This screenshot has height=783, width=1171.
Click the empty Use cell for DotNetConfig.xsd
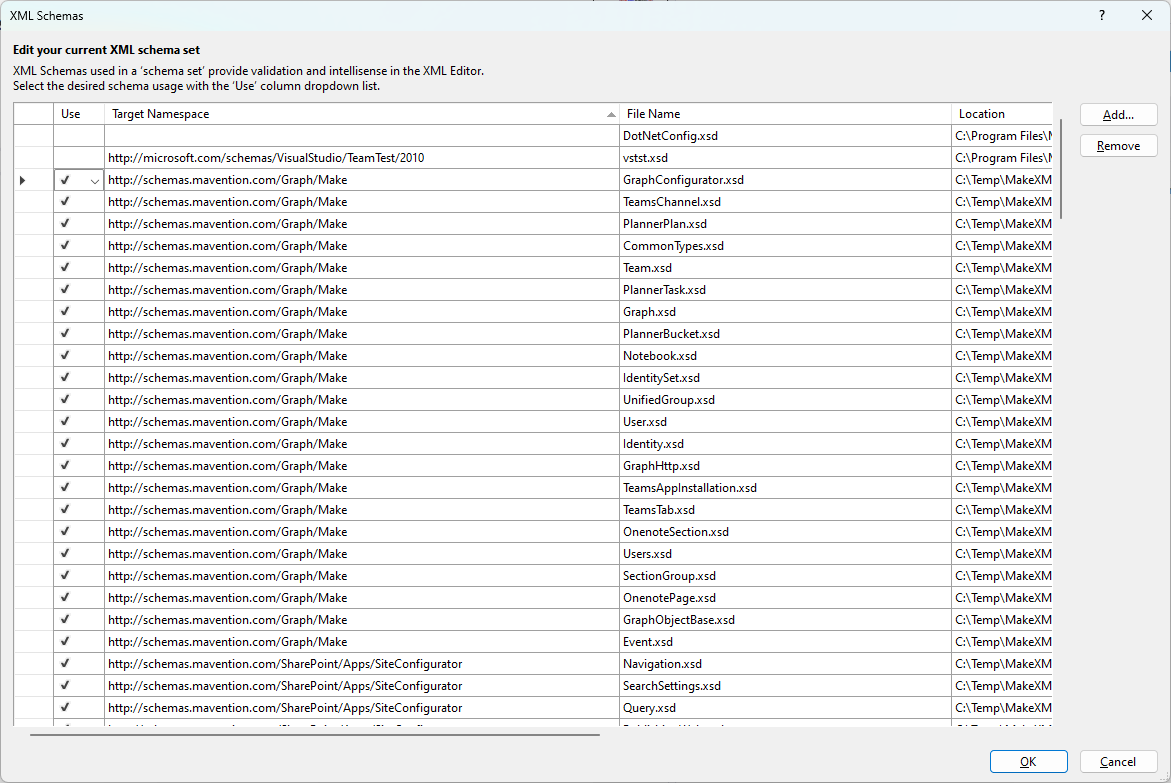79,136
